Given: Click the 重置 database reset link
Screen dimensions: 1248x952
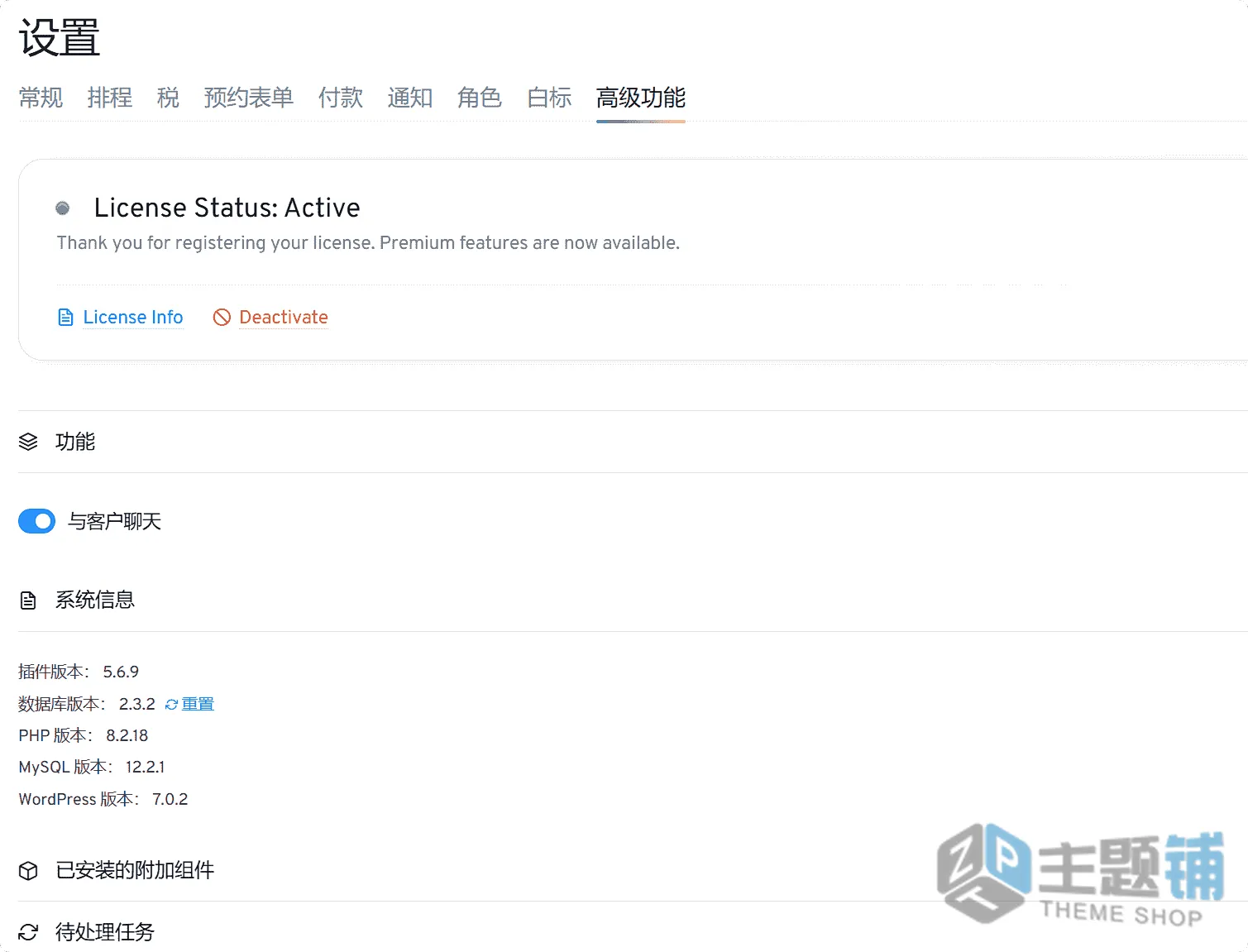Looking at the screenshot, I should pyautogui.click(x=198, y=704).
